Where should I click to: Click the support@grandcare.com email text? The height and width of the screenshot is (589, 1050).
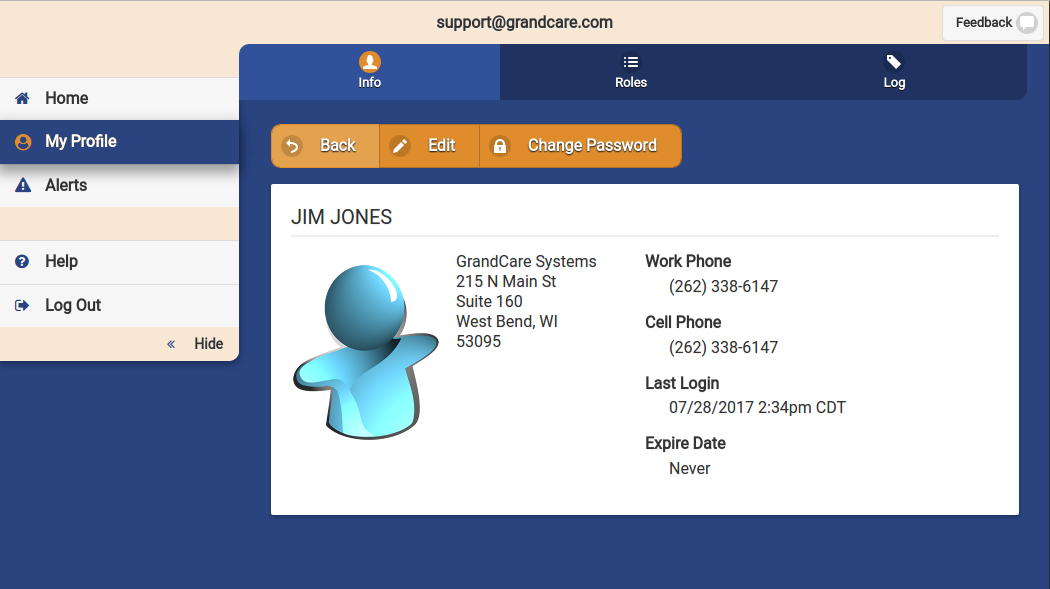pyautogui.click(x=524, y=22)
